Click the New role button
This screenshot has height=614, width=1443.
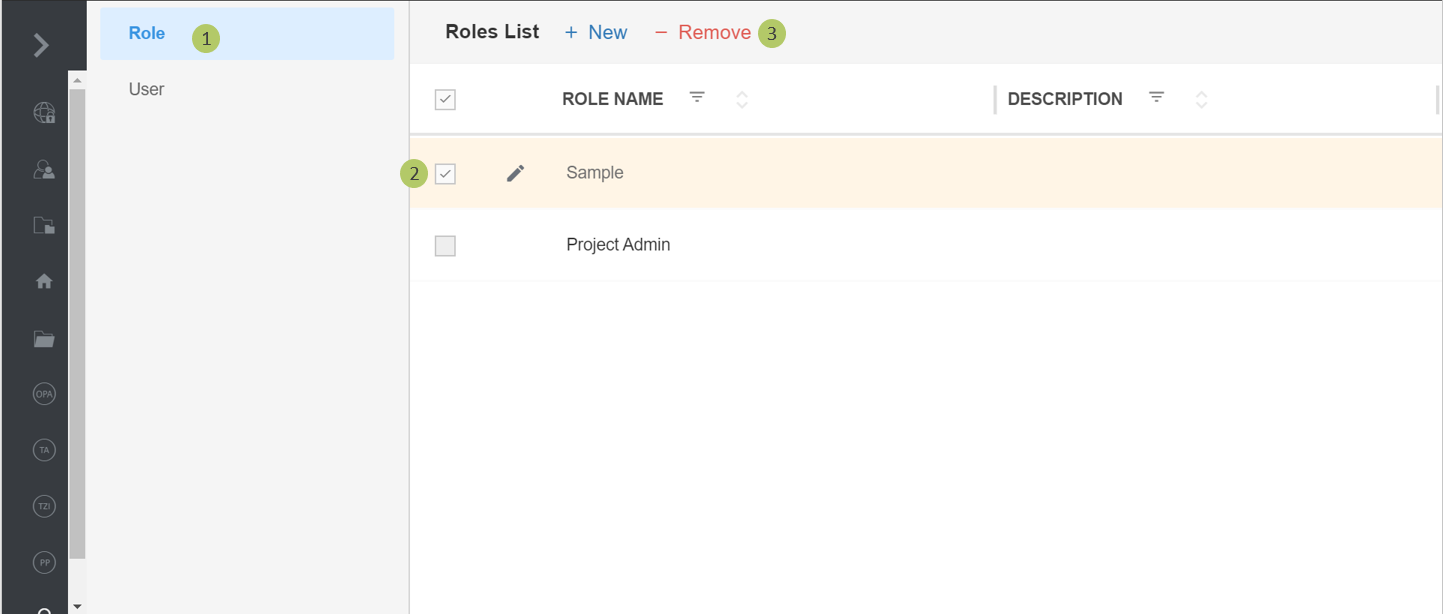[x=596, y=33]
